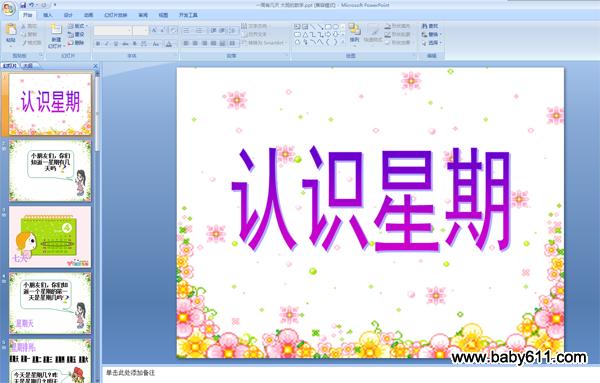Open Shape Fill color picker

coord(397,26)
